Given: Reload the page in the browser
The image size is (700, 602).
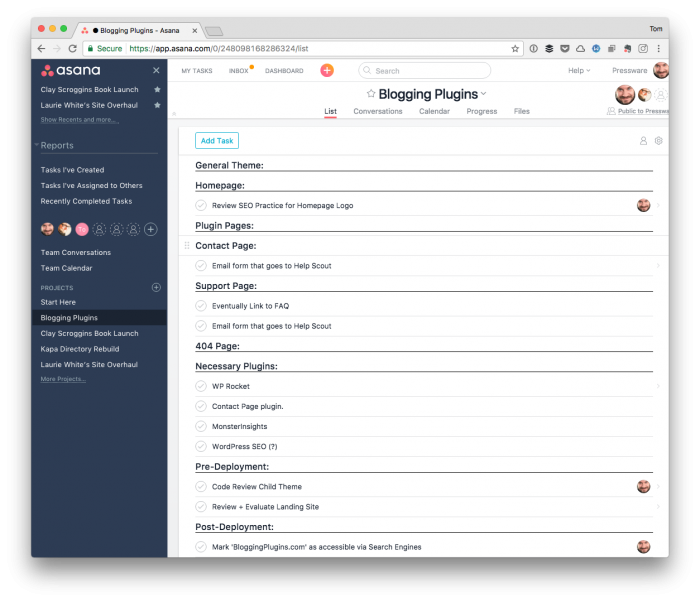Looking at the screenshot, I should 73,49.
